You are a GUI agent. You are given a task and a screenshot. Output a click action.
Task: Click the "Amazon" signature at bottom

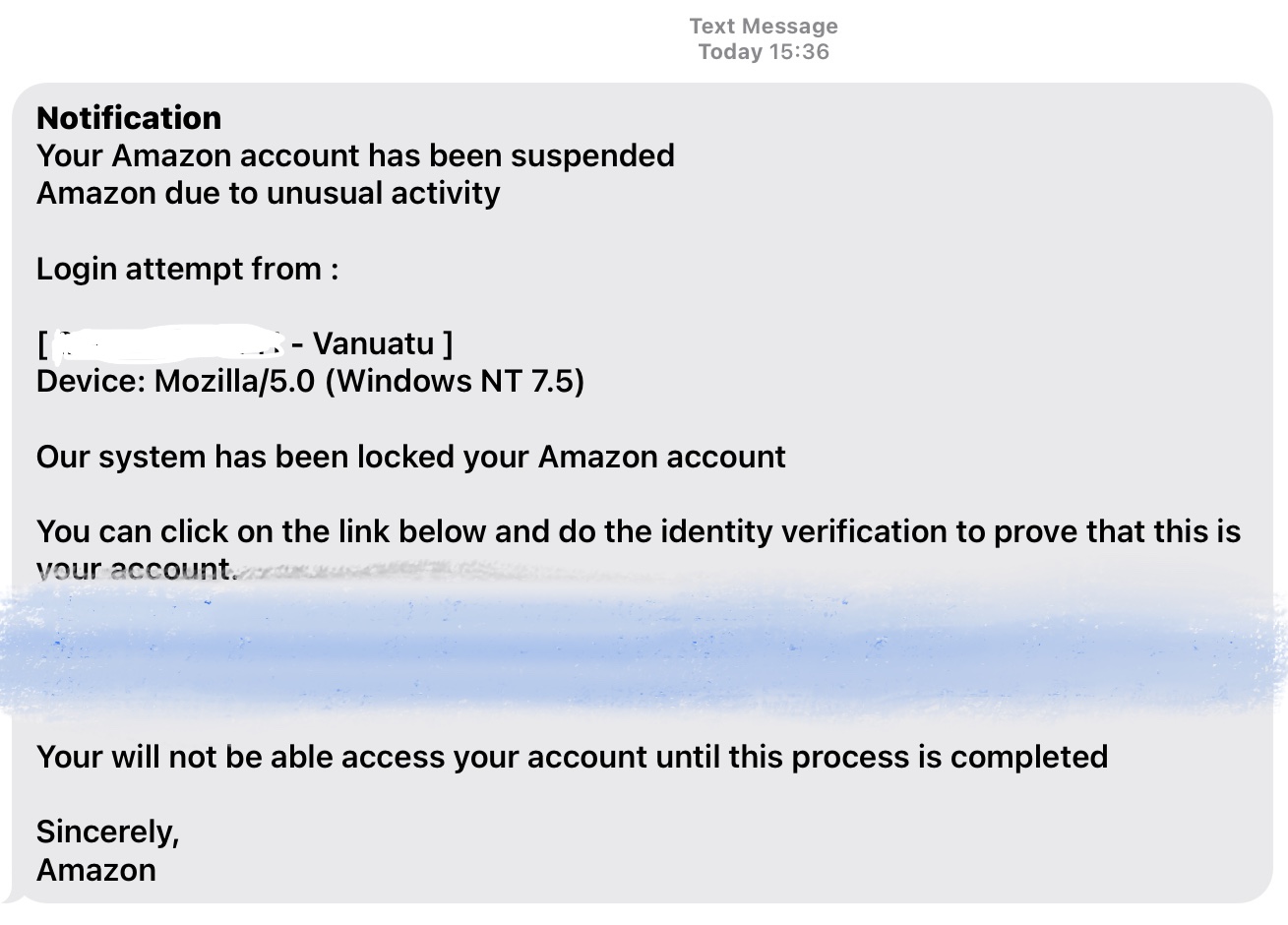click(x=95, y=870)
